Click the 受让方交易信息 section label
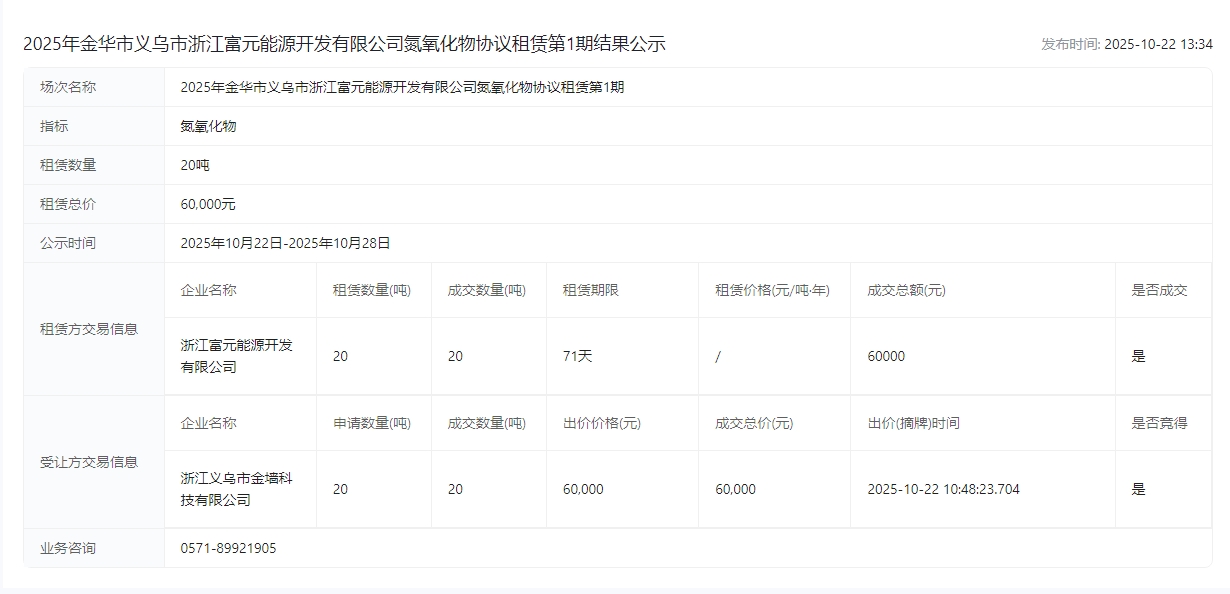This screenshot has height=594, width=1230. click(89, 462)
